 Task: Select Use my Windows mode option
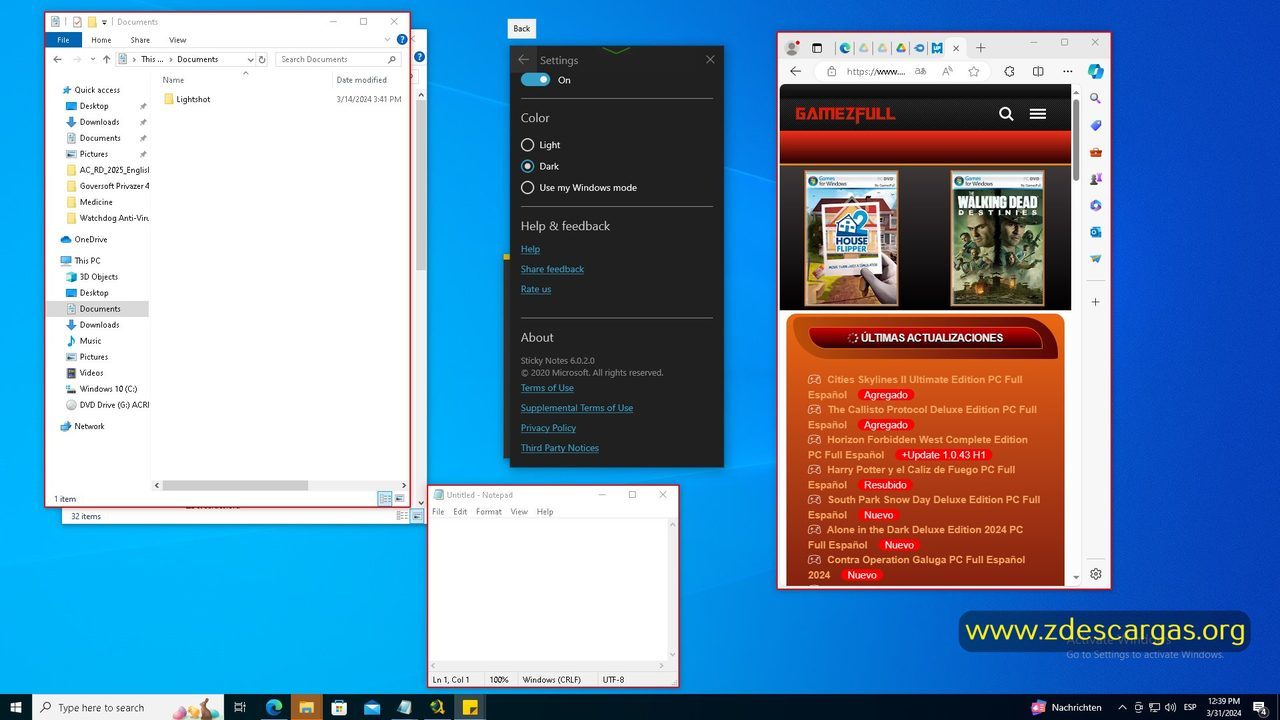[x=527, y=187]
